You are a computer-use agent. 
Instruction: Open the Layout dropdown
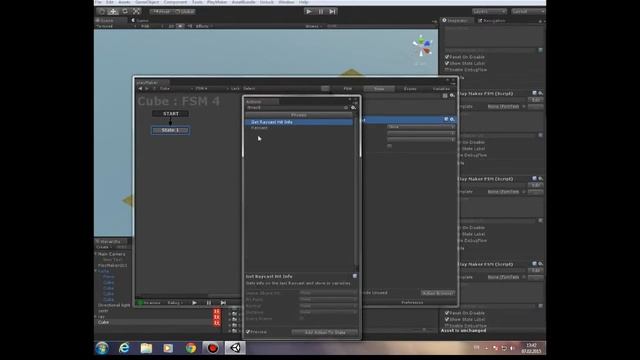(x=529, y=11)
